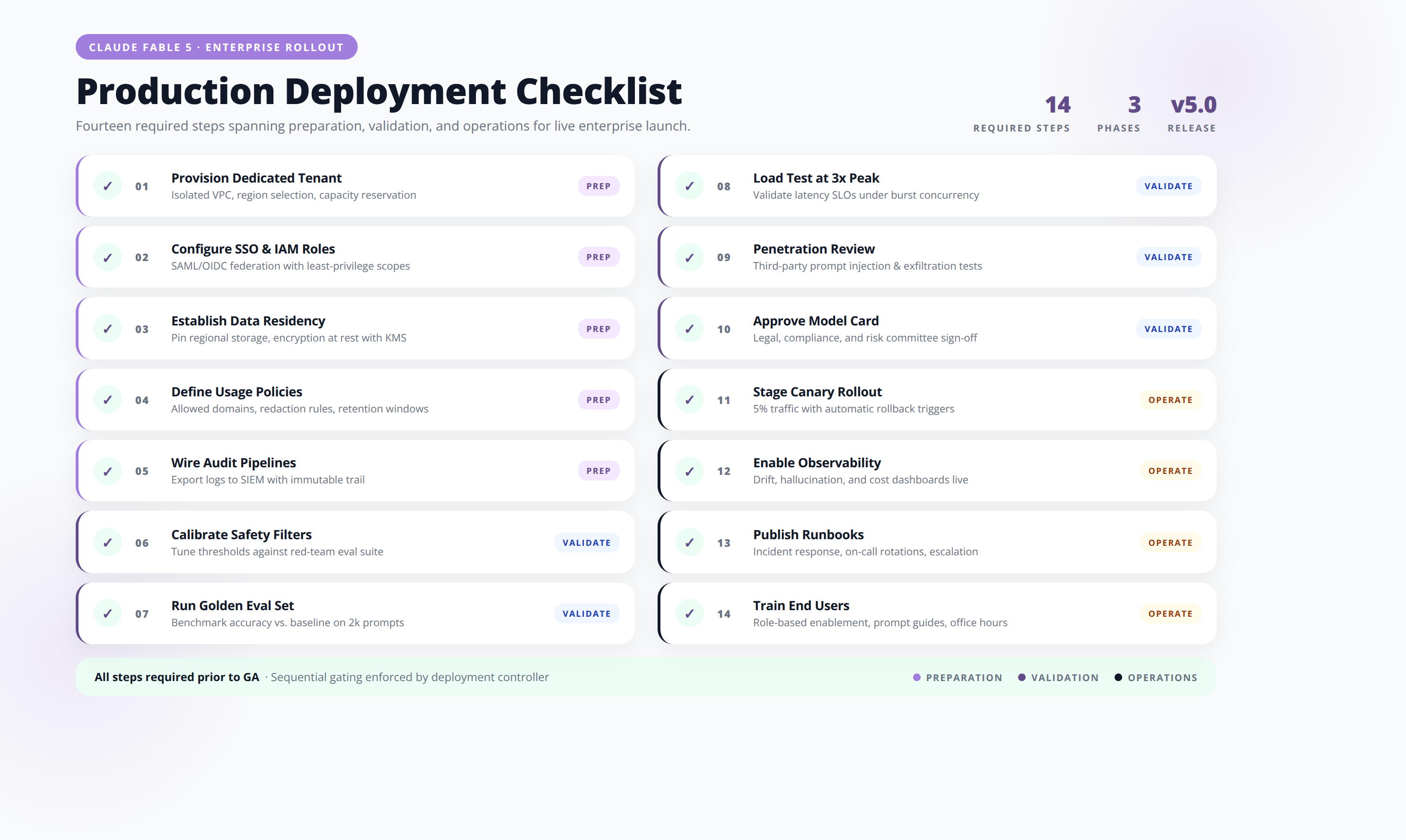Click the 14 Required Steps counter
1406x840 pixels.
(1022, 114)
